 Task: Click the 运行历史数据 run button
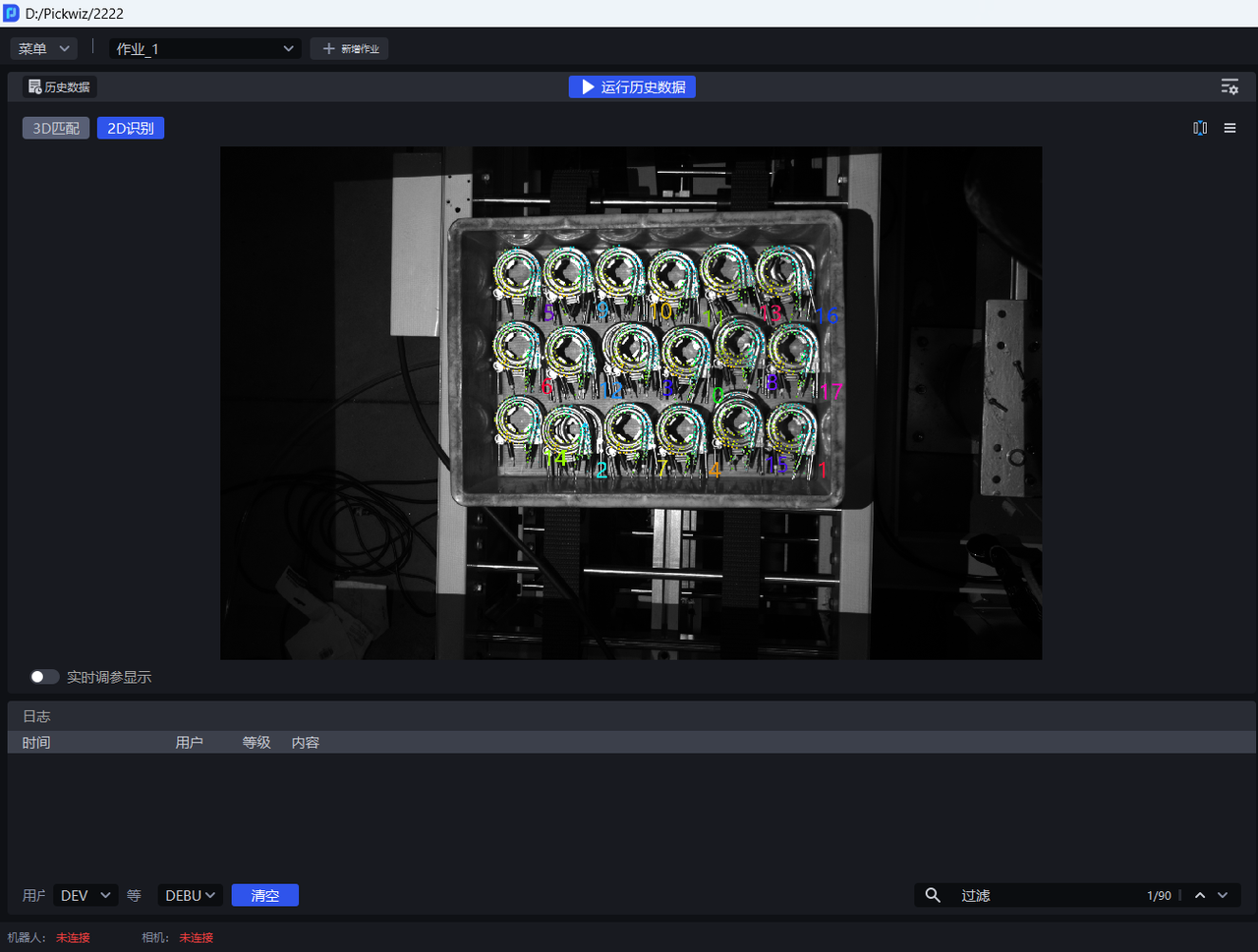[632, 87]
